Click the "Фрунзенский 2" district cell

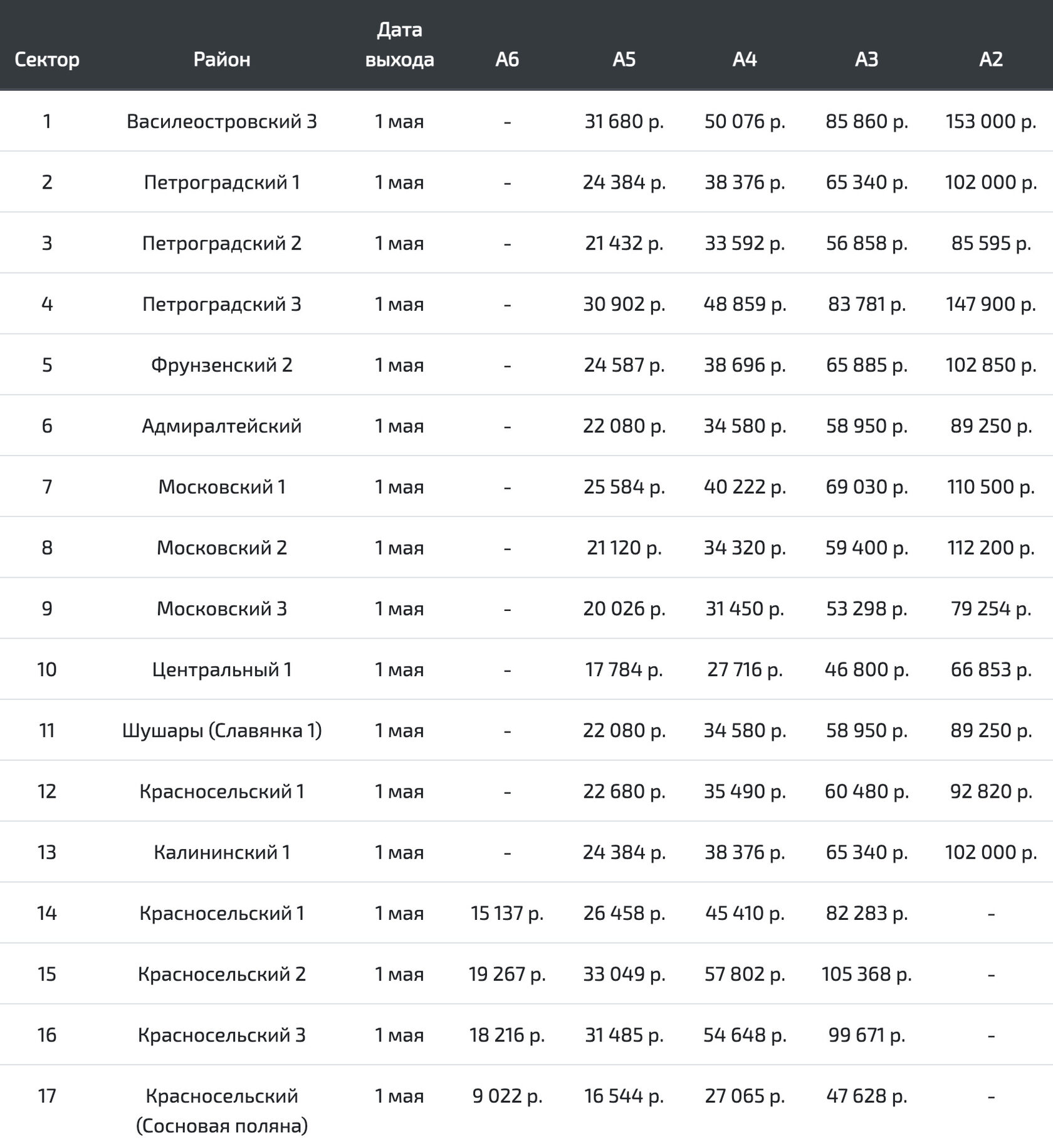[x=222, y=365]
